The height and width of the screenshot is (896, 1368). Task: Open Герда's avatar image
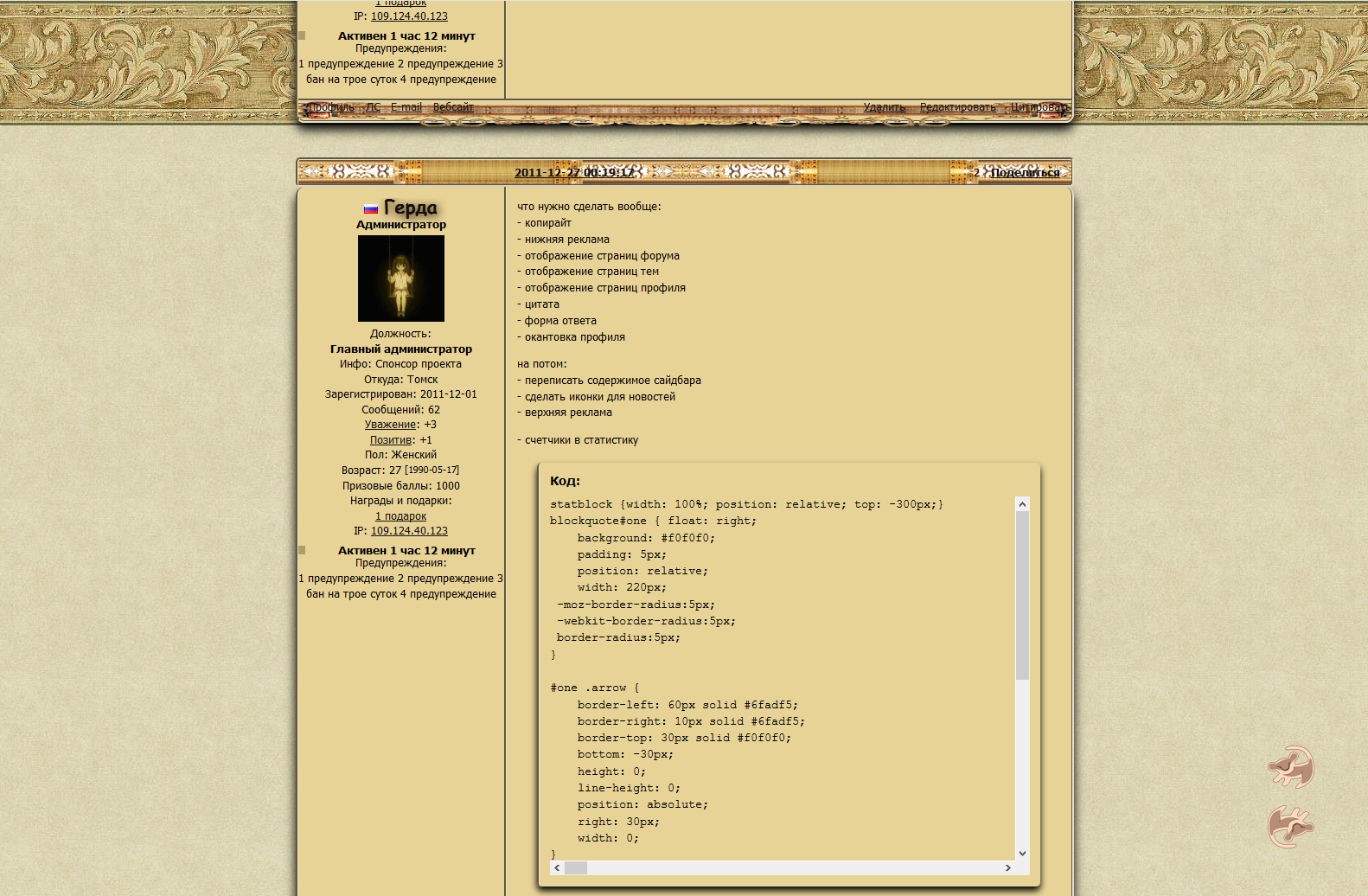(401, 278)
